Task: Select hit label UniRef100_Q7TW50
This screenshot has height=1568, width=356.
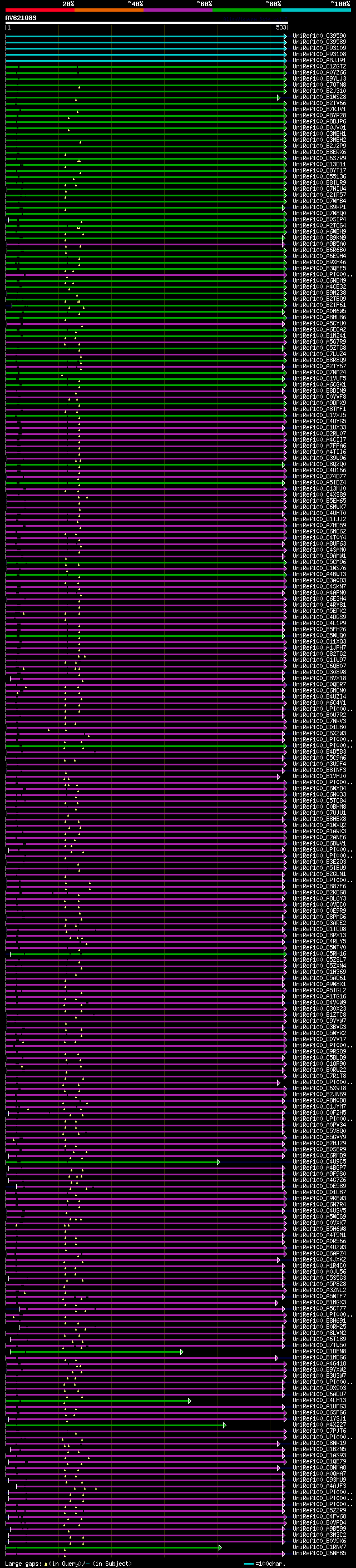Action: click(319, 1345)
